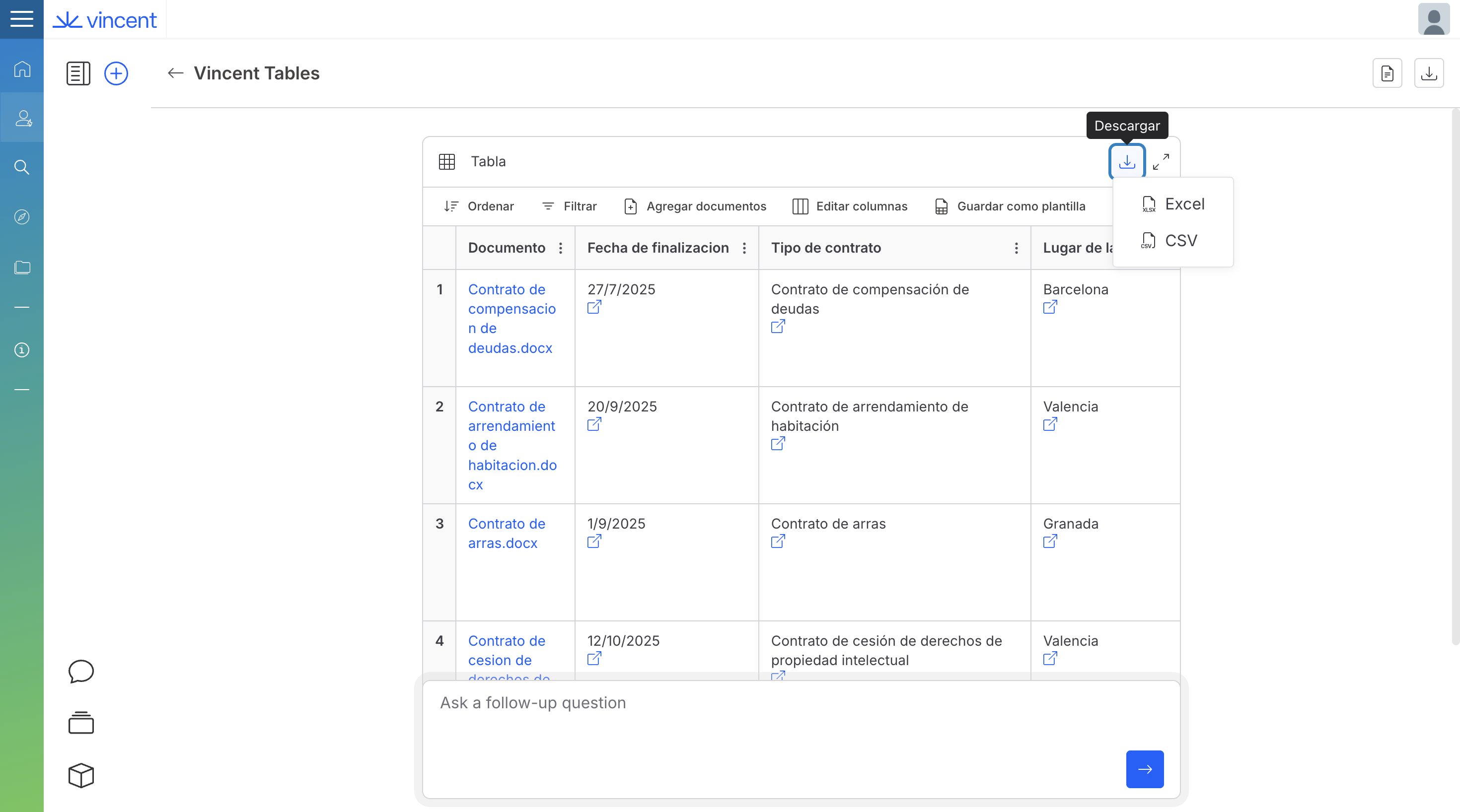Click Guardar como plantilla
Image resolution: width=1460 pixels, height=812 pixels.
click(x=1010, y=206)
